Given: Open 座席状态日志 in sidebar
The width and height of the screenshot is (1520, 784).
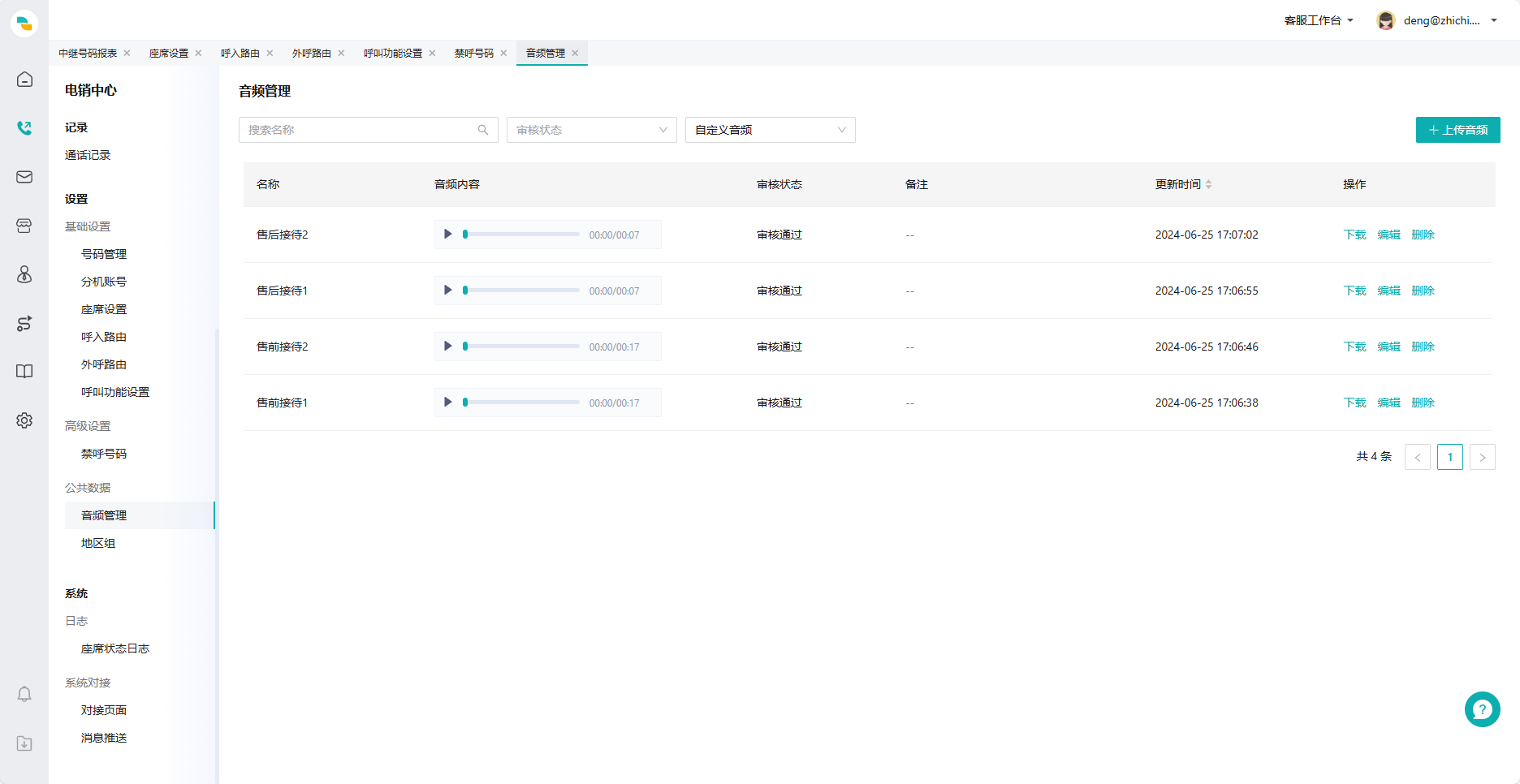Looking at the screenshot, I should (x=115, y=648).
